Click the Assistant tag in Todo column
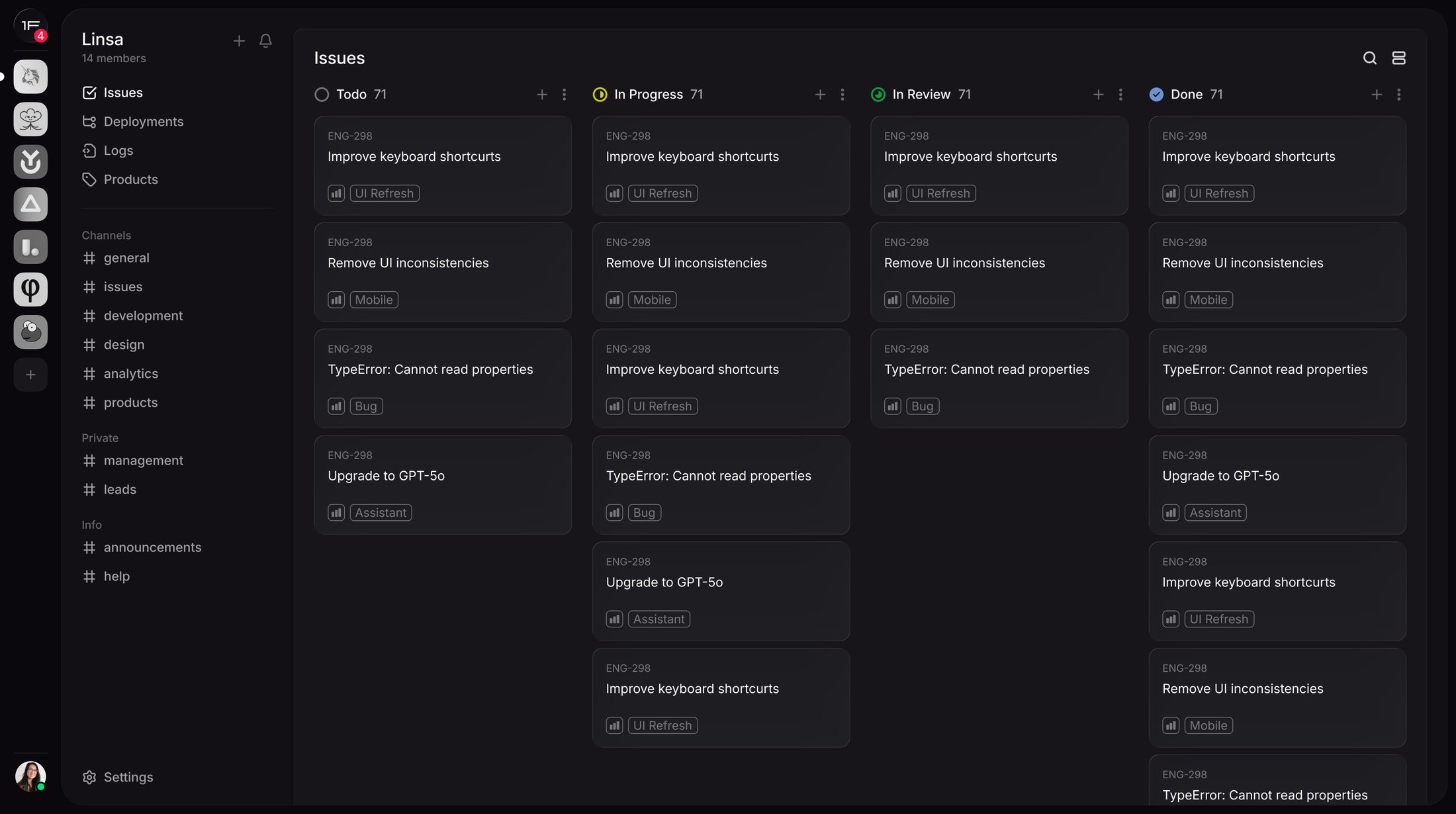 coord(381,513)
